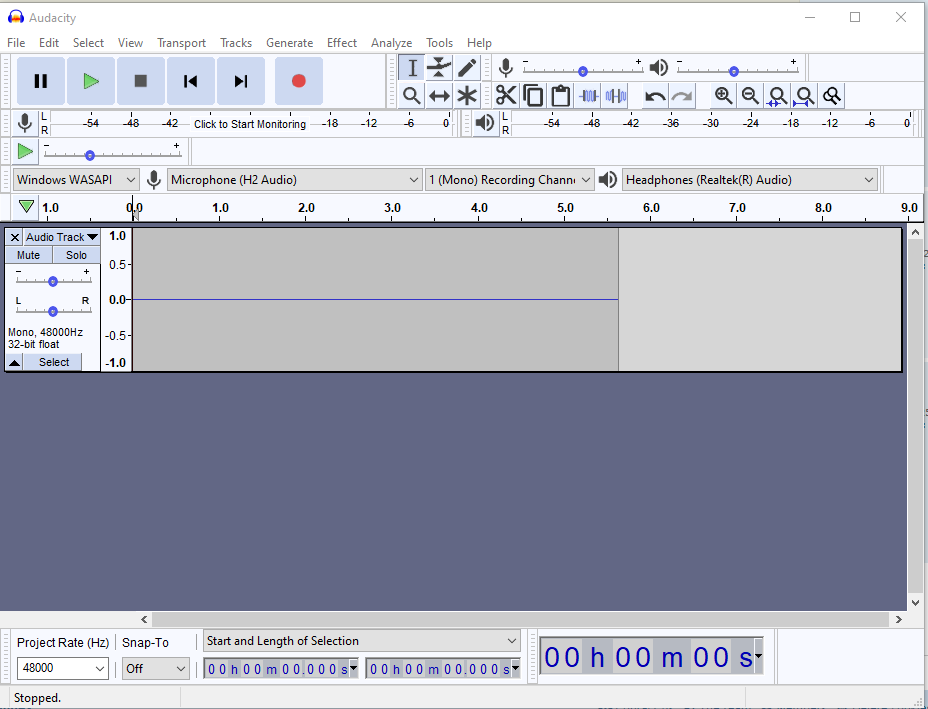Click the Silence audio selection icon
Screen dimensions: 928x709
point(616,96)
